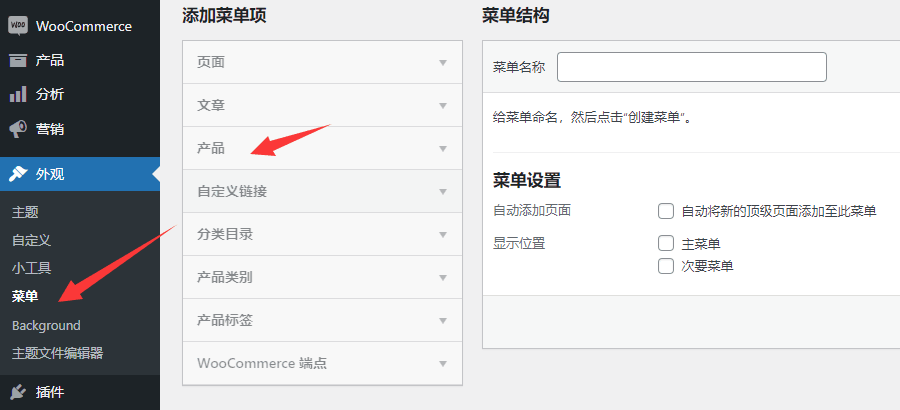Open 主题文件编辑器 from the sidebar
Screen dimensions: 900x410
(x=57, y=353)
